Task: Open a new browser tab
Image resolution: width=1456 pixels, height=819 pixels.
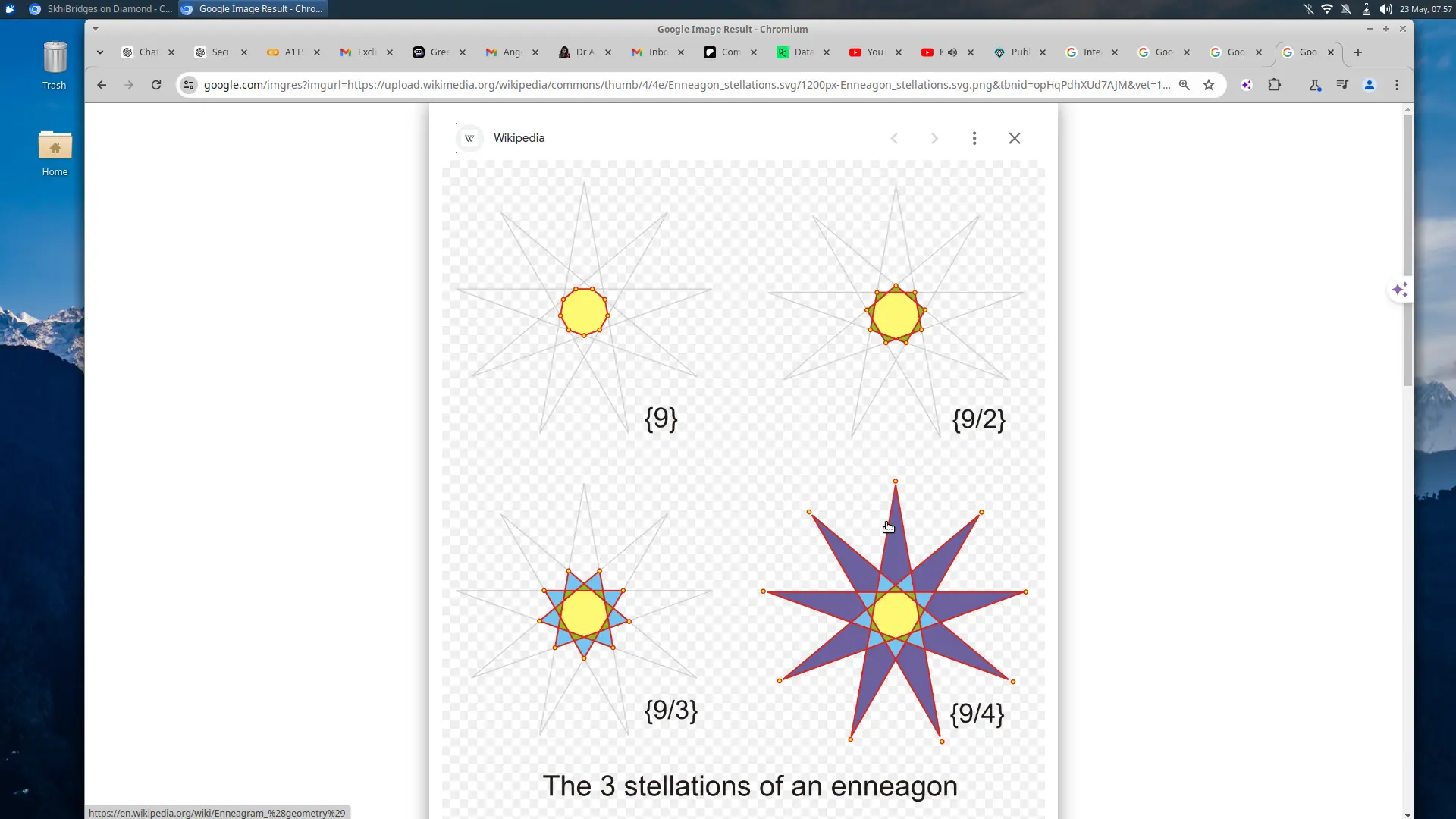Action: [1358, 52]
